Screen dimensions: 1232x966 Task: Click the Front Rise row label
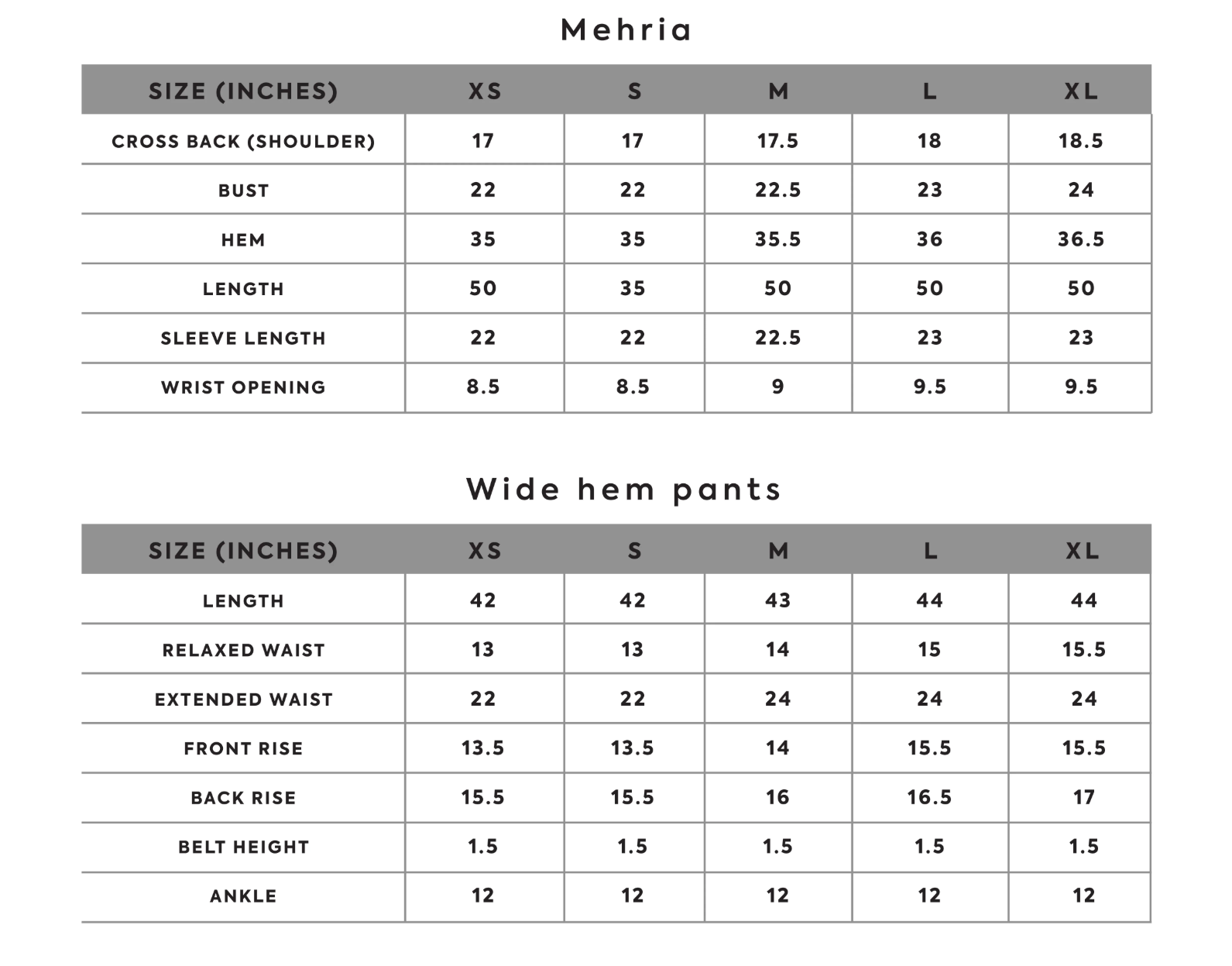(x=243, y=748)
